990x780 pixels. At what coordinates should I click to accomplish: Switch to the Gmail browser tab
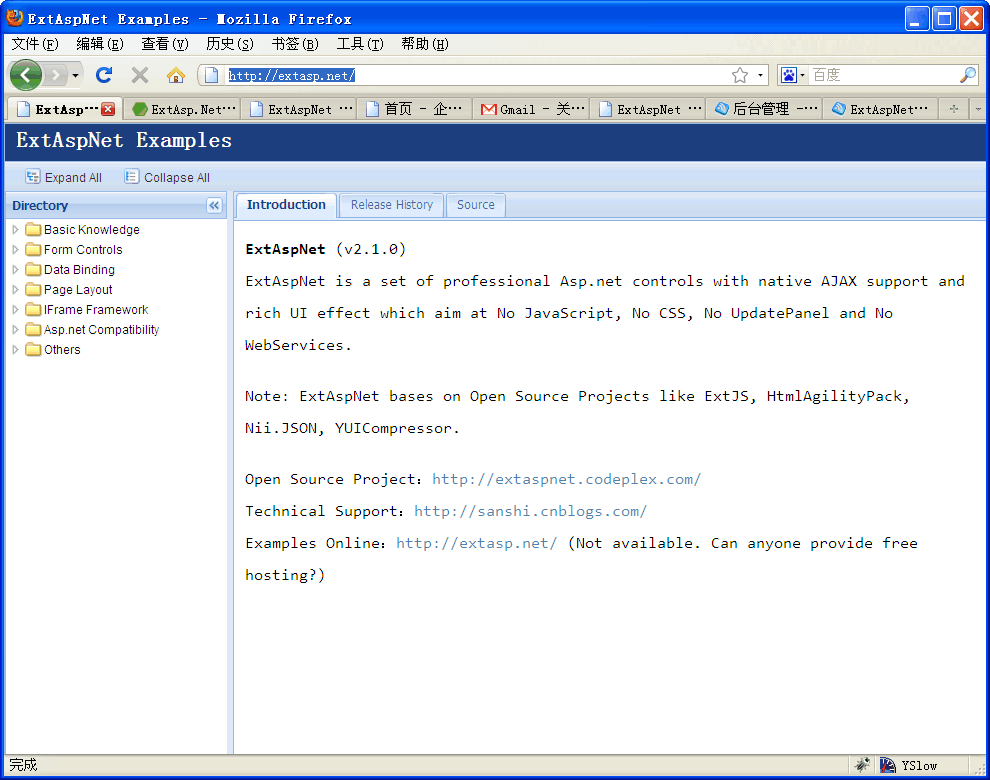click(x=532, y=109)
